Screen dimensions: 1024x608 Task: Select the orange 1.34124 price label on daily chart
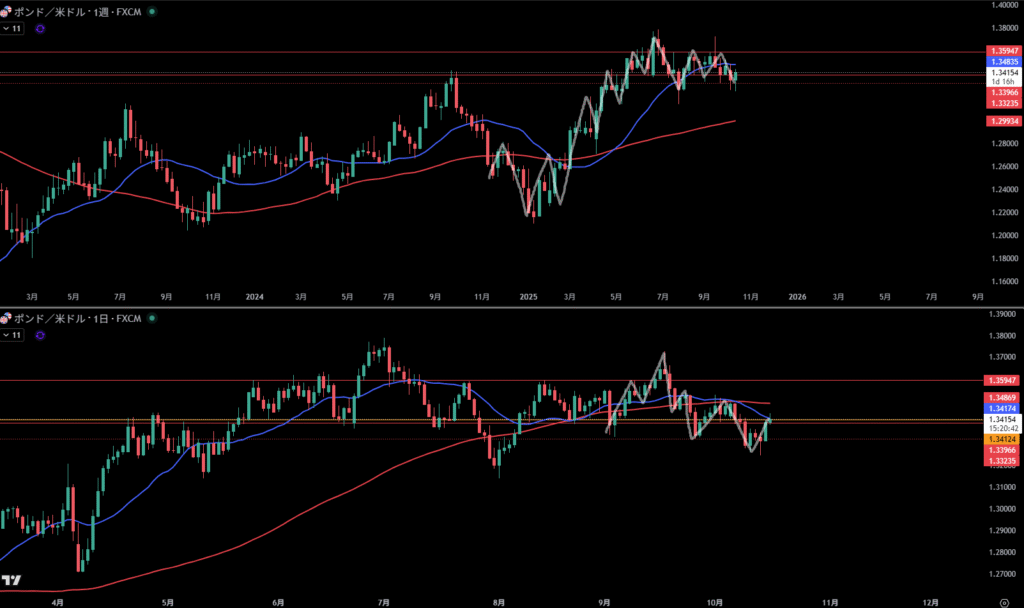tap(1004, 440)
